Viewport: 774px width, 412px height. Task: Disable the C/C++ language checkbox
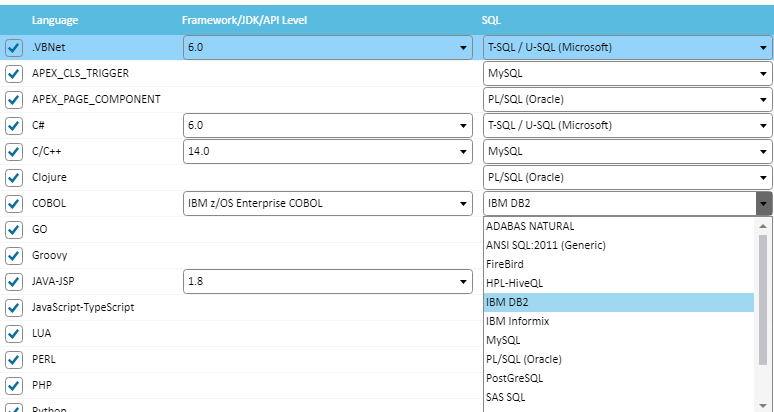[13, 151]
